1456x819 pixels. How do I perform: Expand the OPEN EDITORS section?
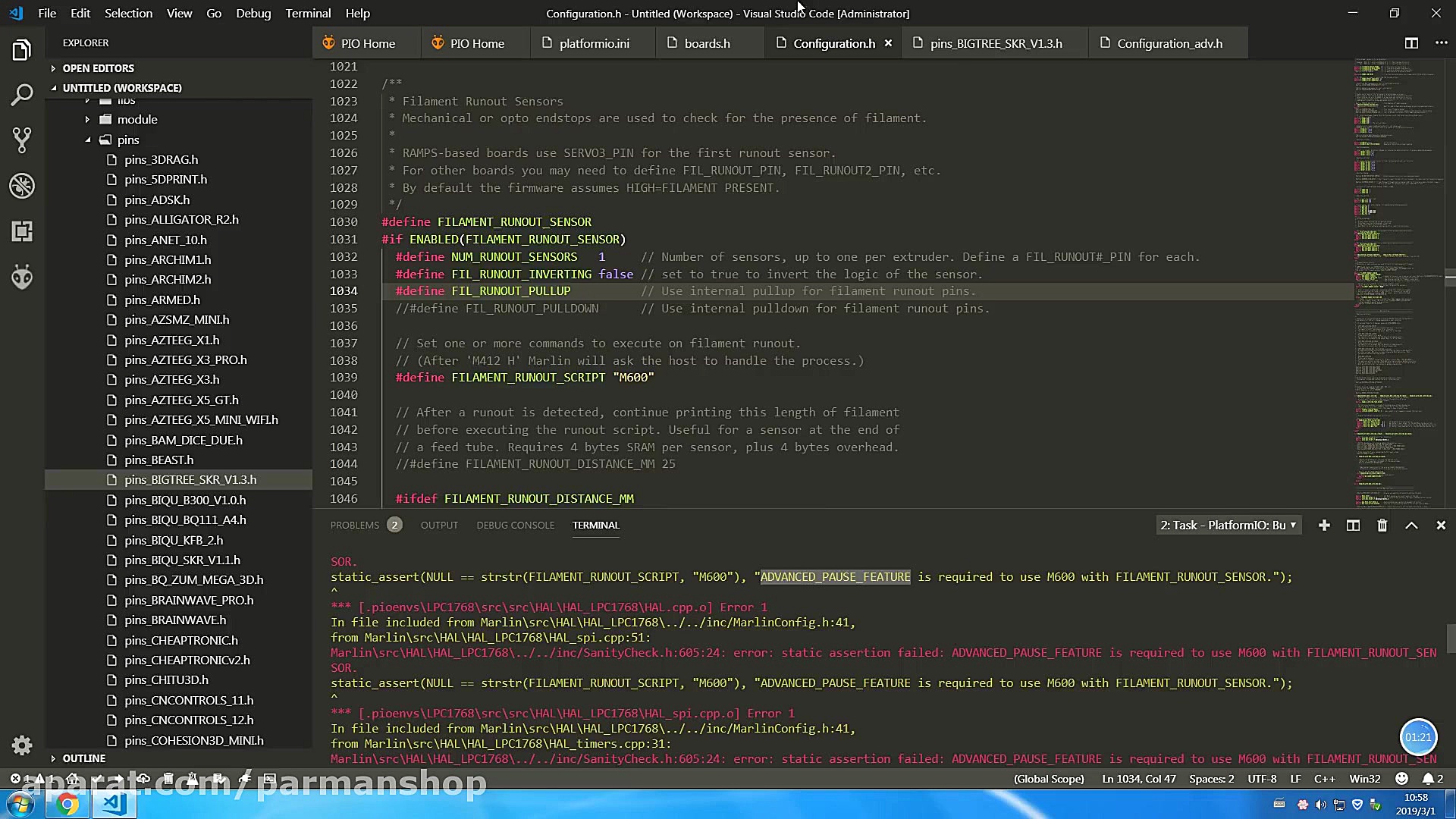(x=98, y=68)
